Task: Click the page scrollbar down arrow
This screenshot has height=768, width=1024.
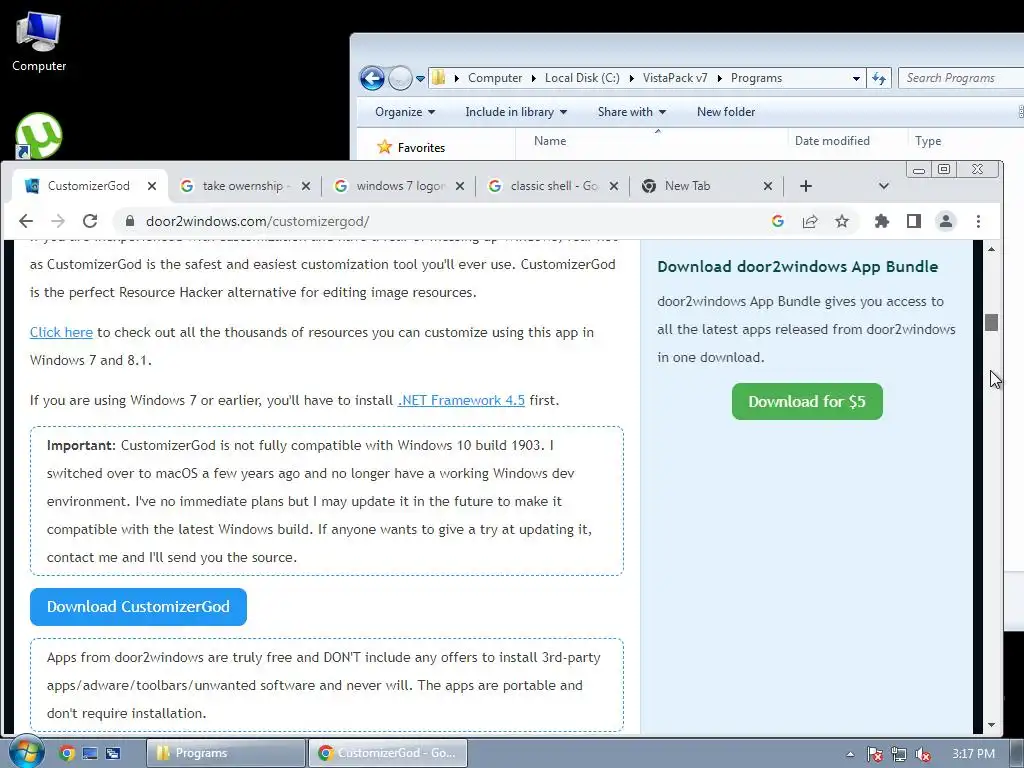Action: tap(991, 725)
